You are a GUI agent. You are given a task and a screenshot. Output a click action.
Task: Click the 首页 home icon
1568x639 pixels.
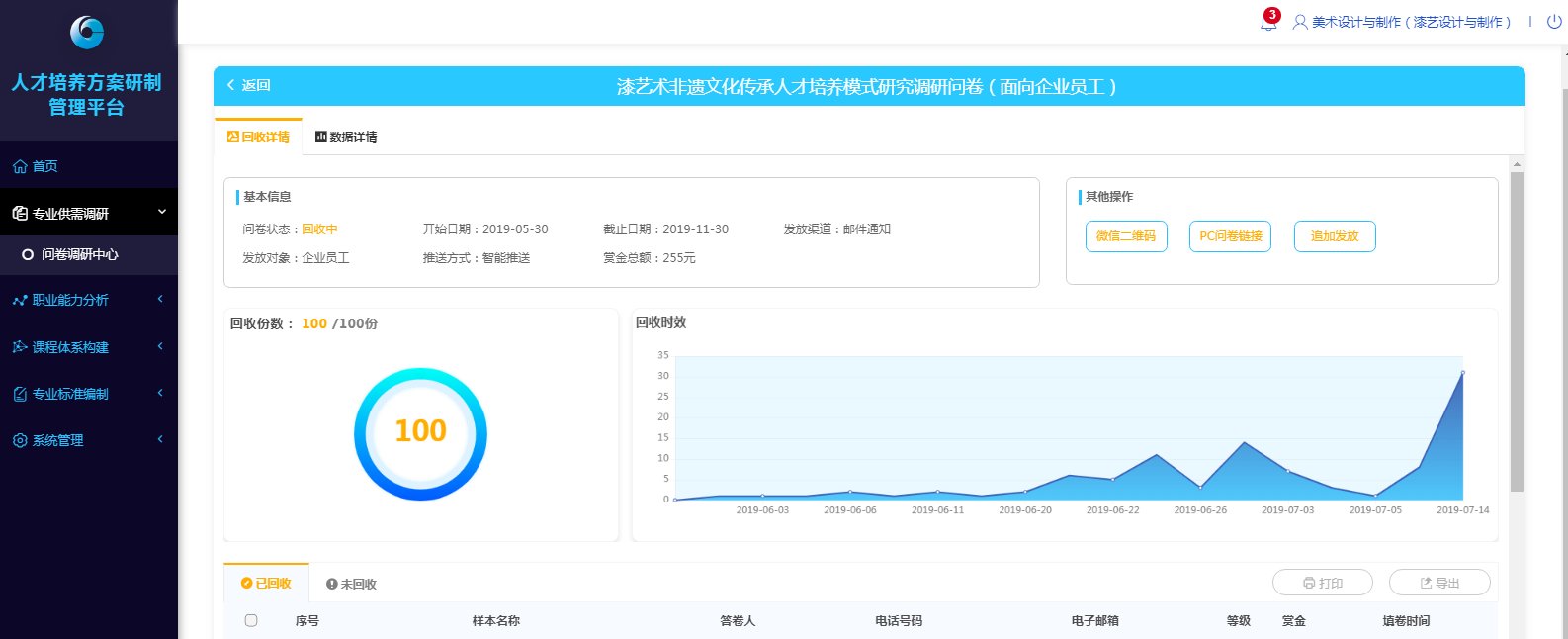point(20,166)
